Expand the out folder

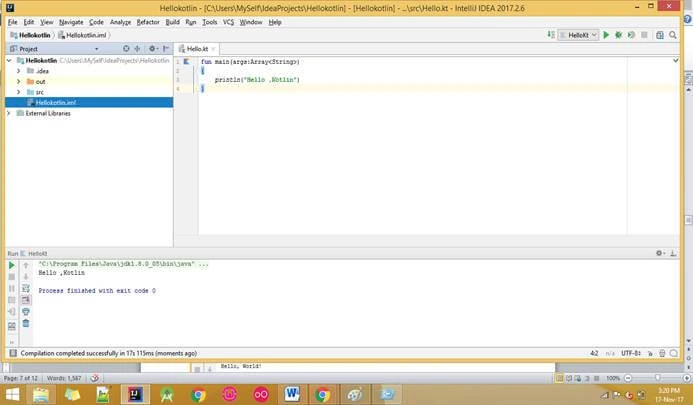coord(19,81)
